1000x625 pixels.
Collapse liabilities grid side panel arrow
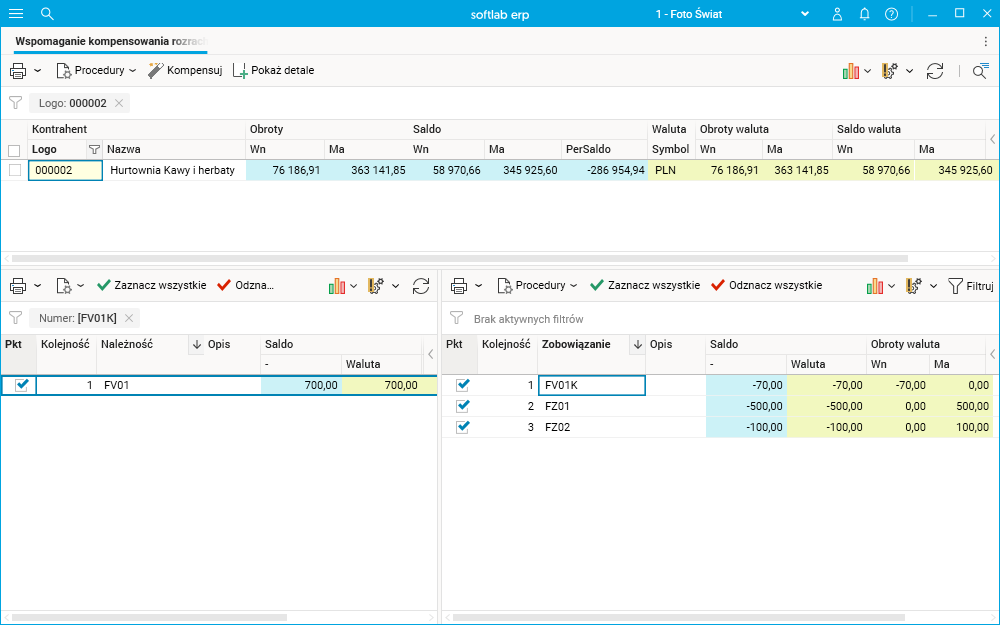pyautogui.click(x=992, y=354)
